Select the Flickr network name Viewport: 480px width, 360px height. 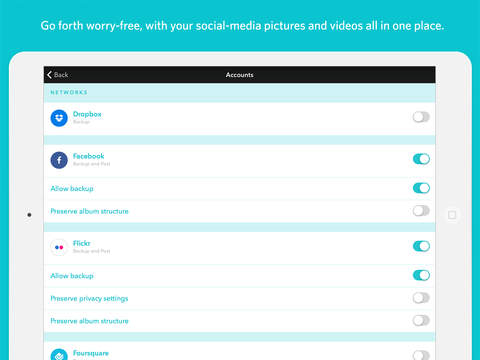tap(82, 243)
